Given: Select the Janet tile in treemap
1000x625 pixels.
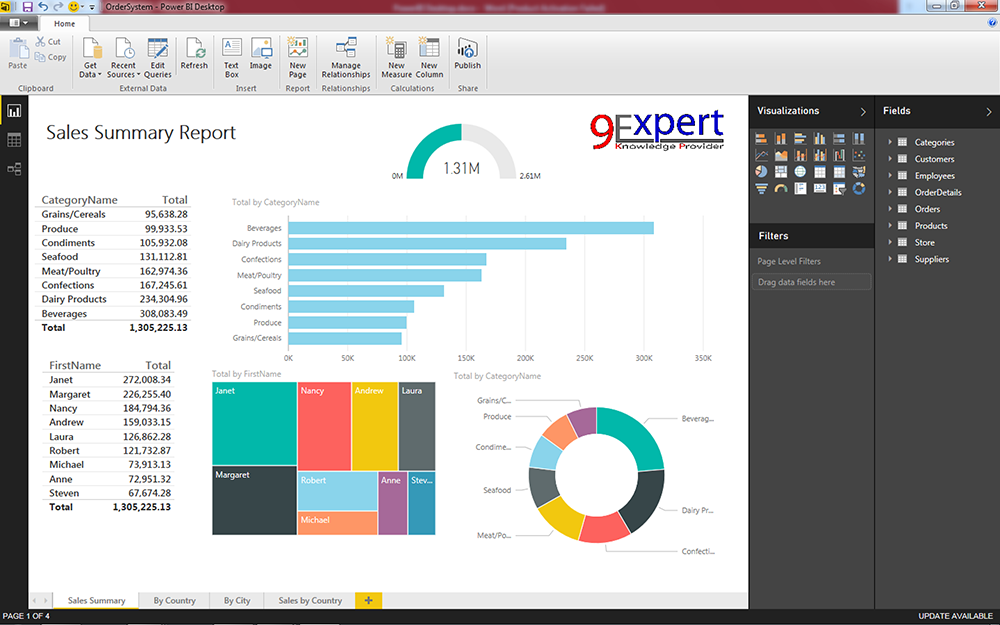Looking at the screenshot, I should tap(254, 423).
